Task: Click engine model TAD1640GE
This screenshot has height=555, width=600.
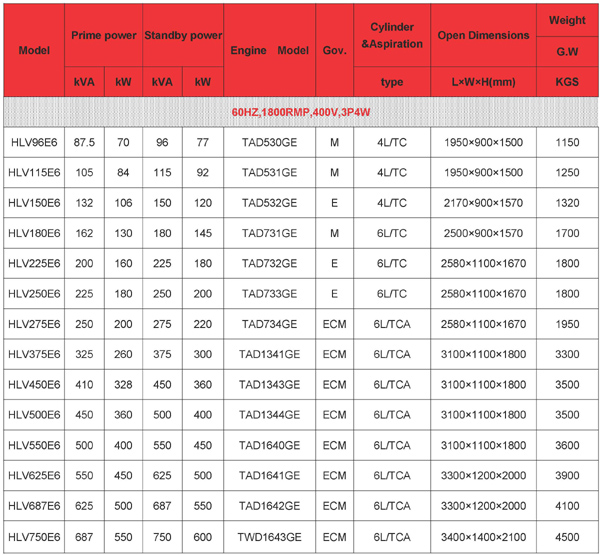Action: 269,445
